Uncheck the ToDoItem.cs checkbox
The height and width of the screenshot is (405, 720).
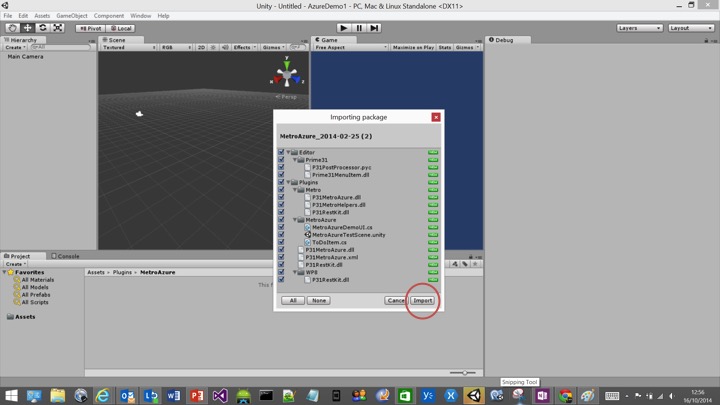pyautogui.click(x=281, y=242)
